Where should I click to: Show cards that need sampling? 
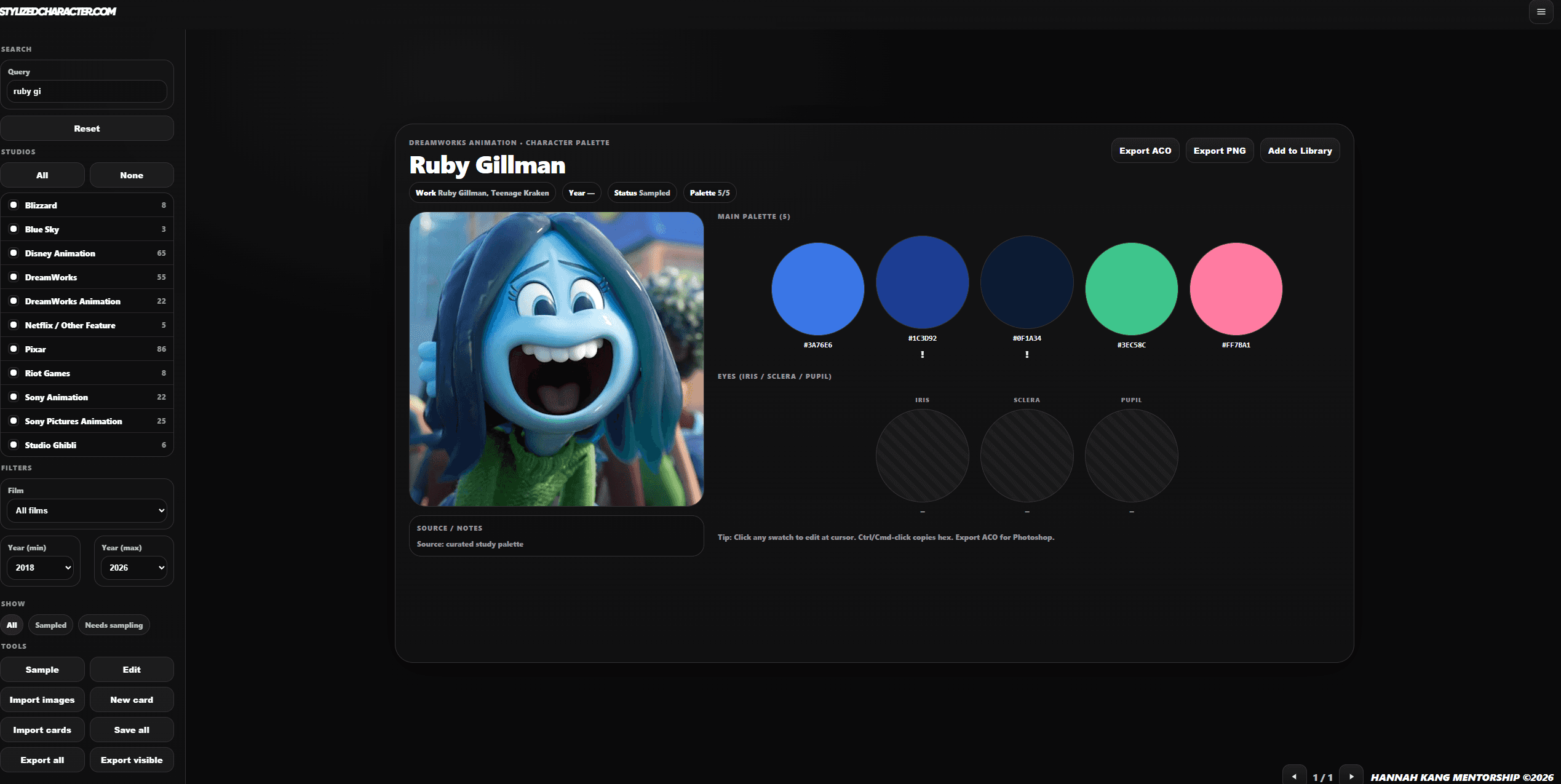pyautogui.click(x=114, y=625)
